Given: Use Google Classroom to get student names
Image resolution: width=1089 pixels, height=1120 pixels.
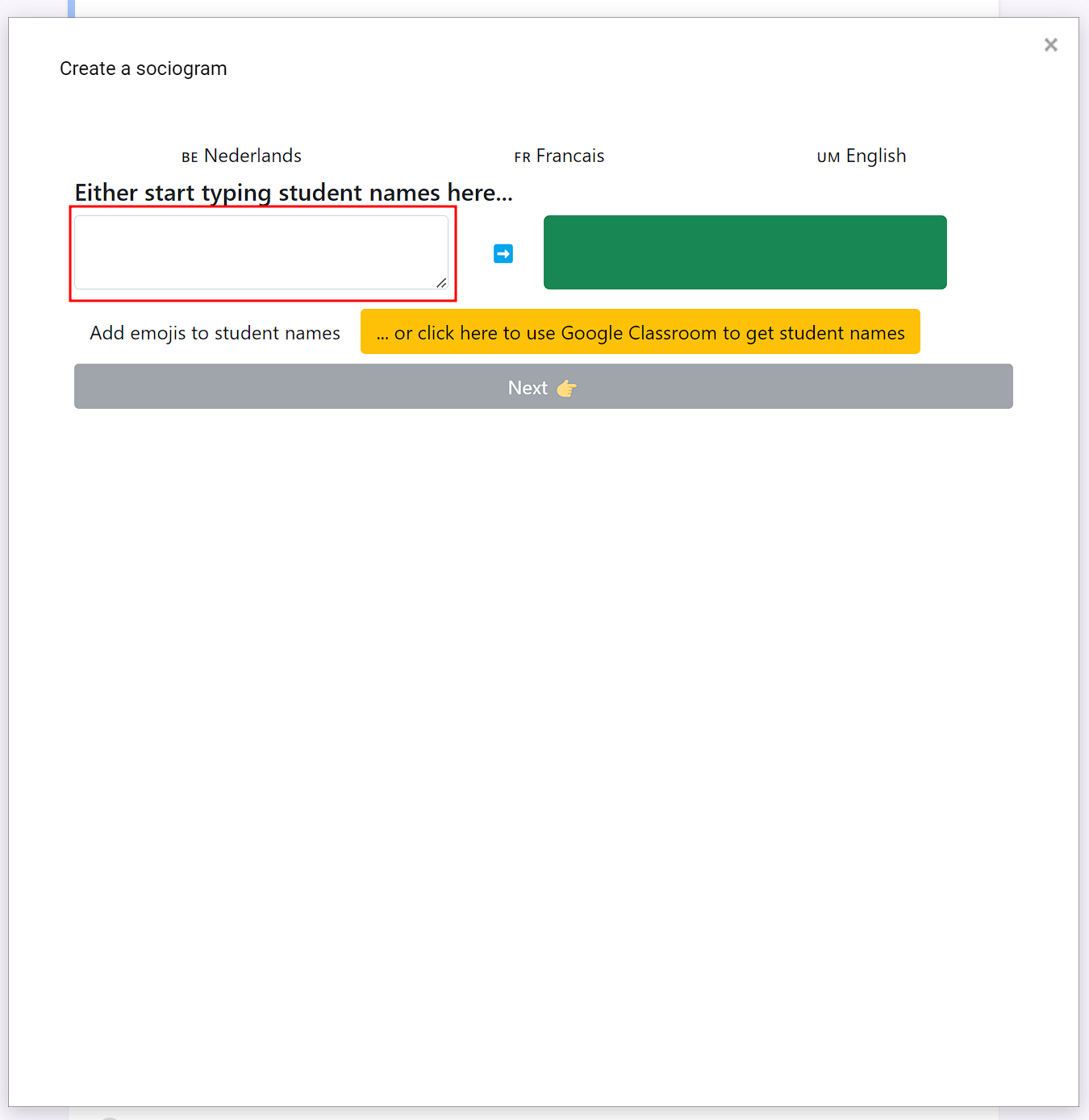Looking at the screenshot, I should click(640, 332).
